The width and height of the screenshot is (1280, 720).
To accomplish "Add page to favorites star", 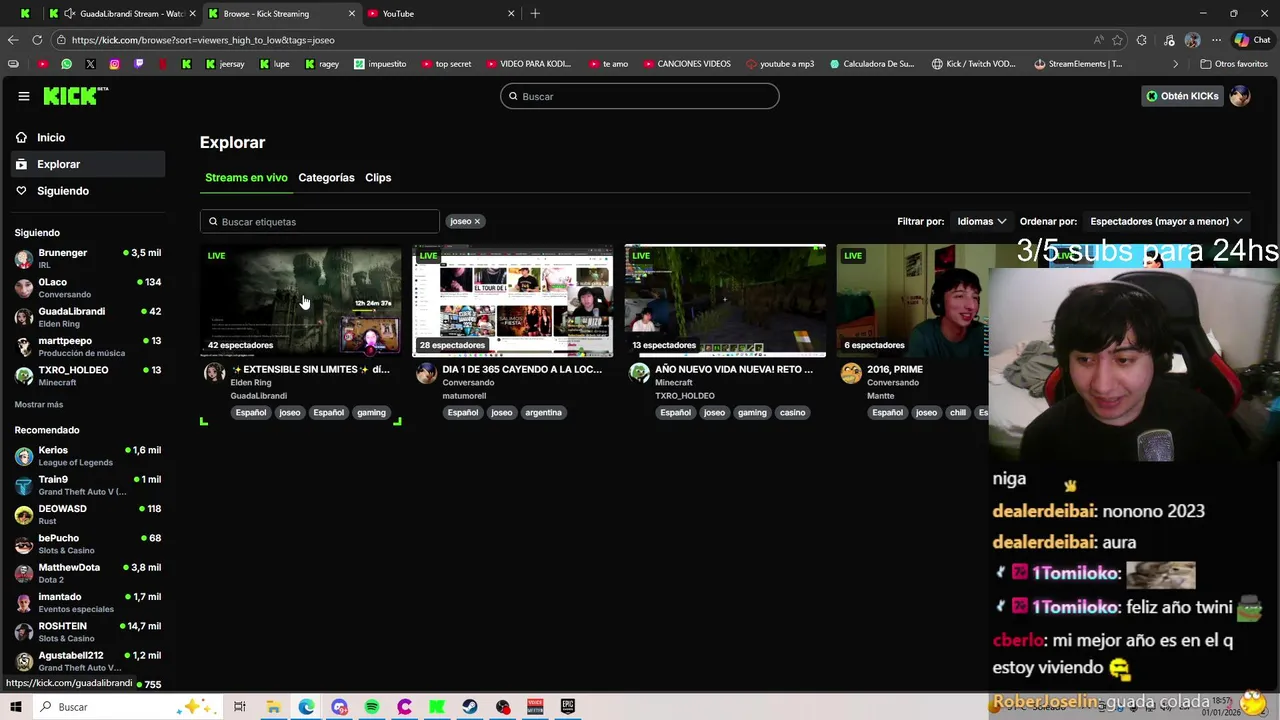I will [1117, 40].
